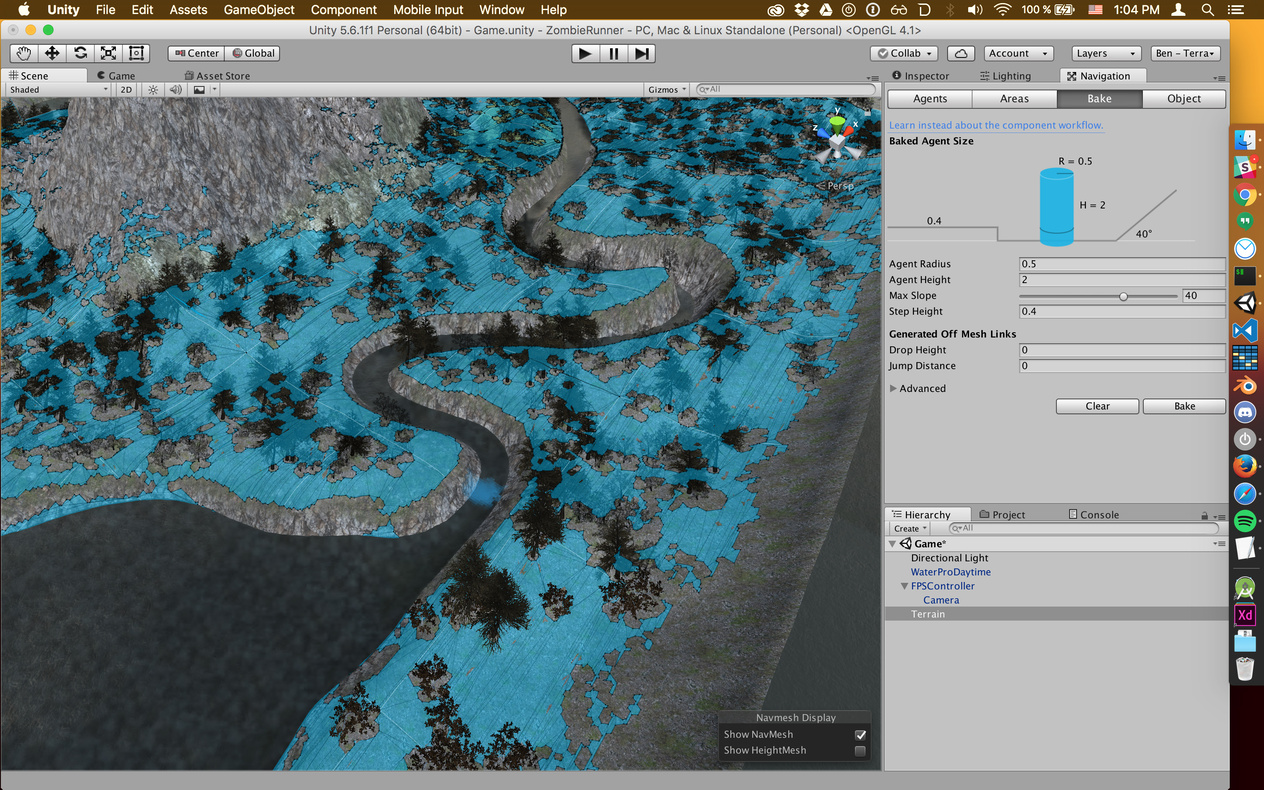Toggle 2D view mode
This screenshot has height=790, width=1264.
pyautogui.click(x=124, y=89)
